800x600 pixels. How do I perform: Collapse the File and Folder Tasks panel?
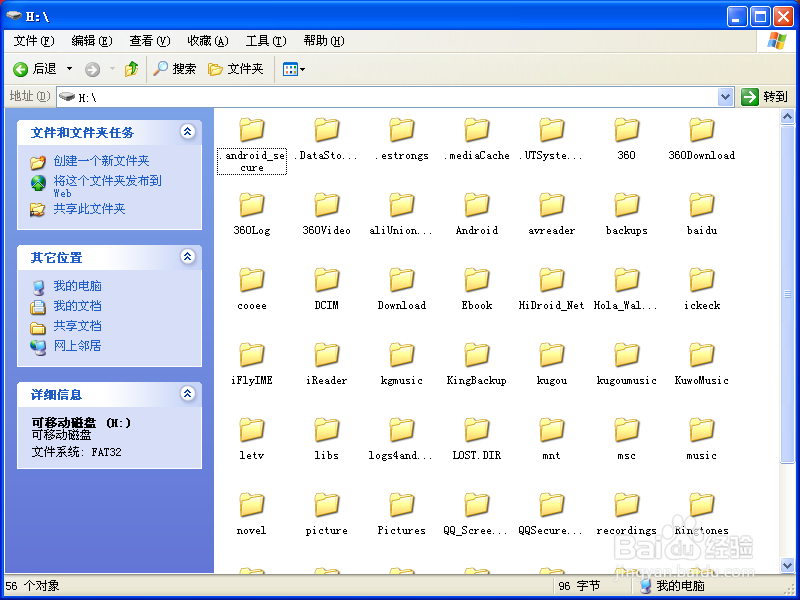pos(187,132)
